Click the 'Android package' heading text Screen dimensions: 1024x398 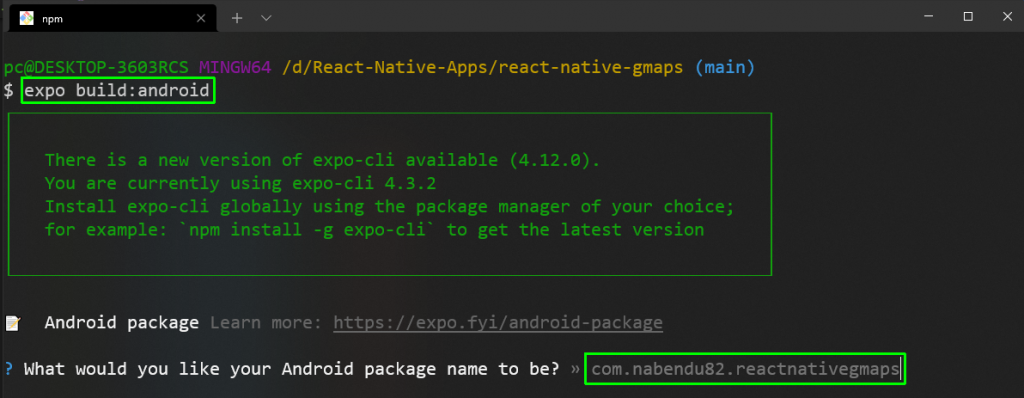(x=121, y=323)
